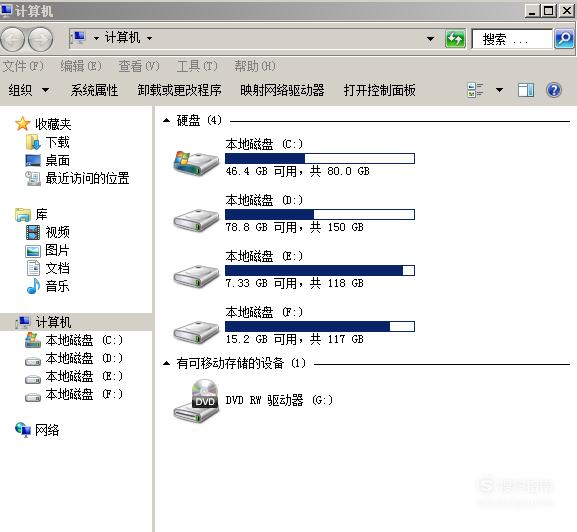
Task: Click the magnifier search button
Action: coord(564,39)
